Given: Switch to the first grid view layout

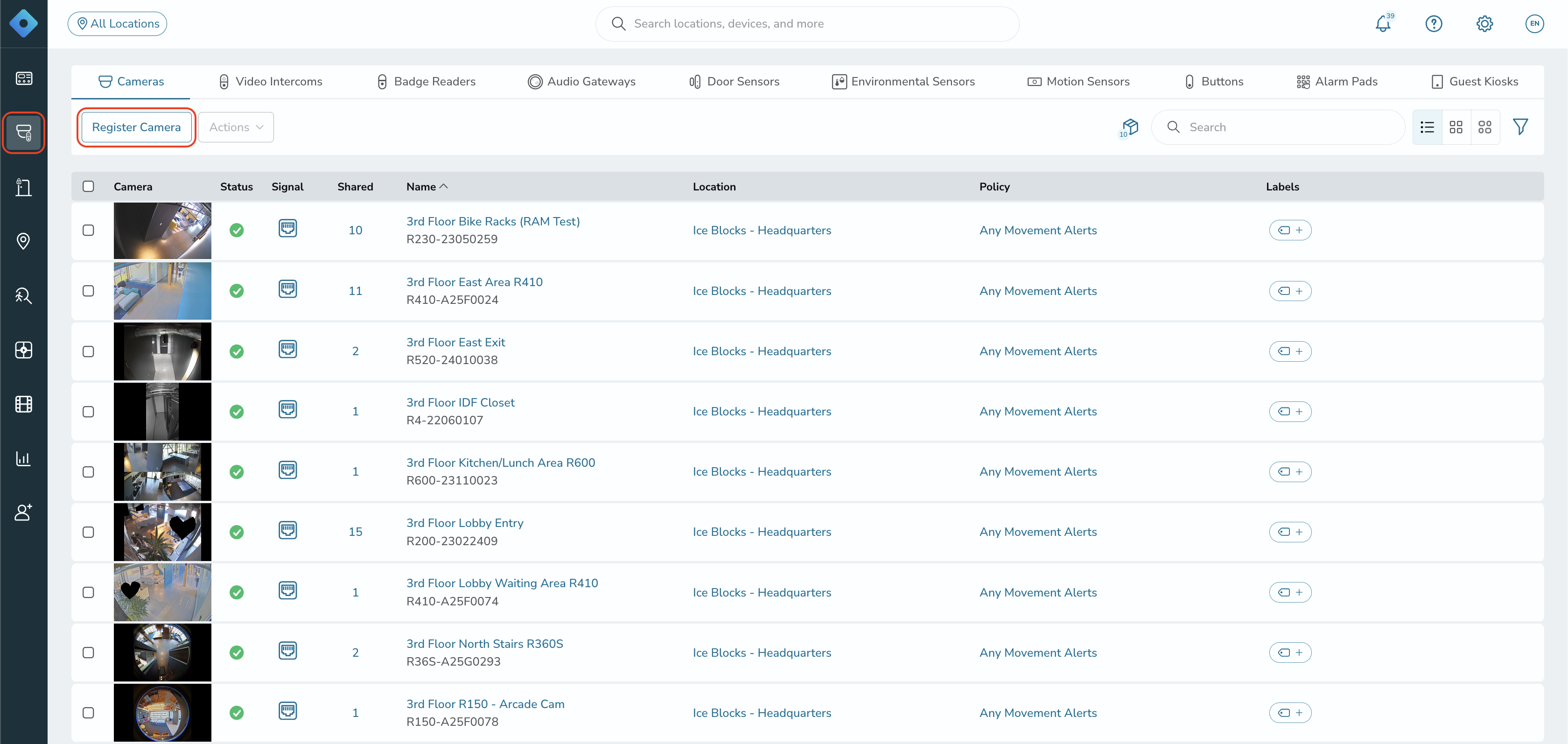Looking at the screenshot, I should 1456,127.
